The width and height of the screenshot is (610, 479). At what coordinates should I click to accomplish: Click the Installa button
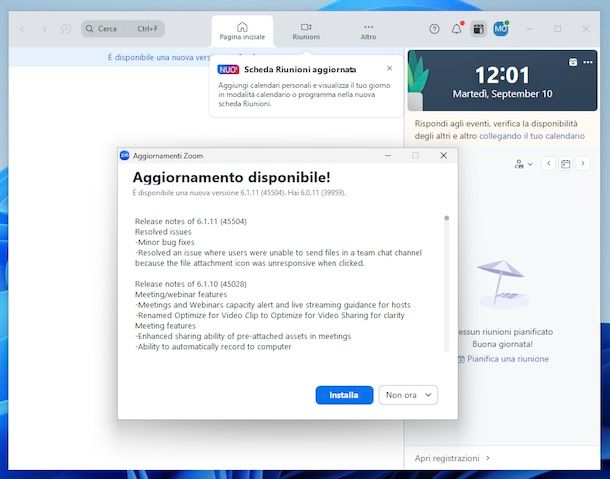pyautogui.click(x=344, y=395)
